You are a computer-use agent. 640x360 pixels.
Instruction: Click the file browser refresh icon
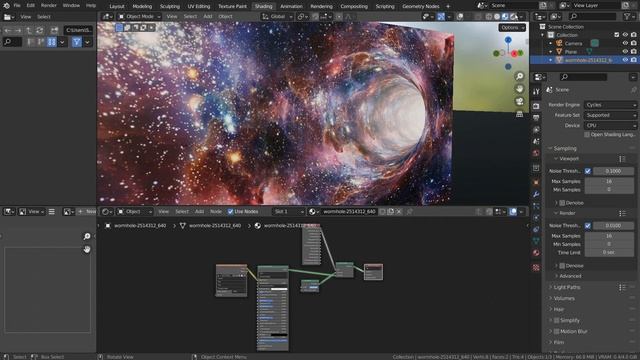40,30
